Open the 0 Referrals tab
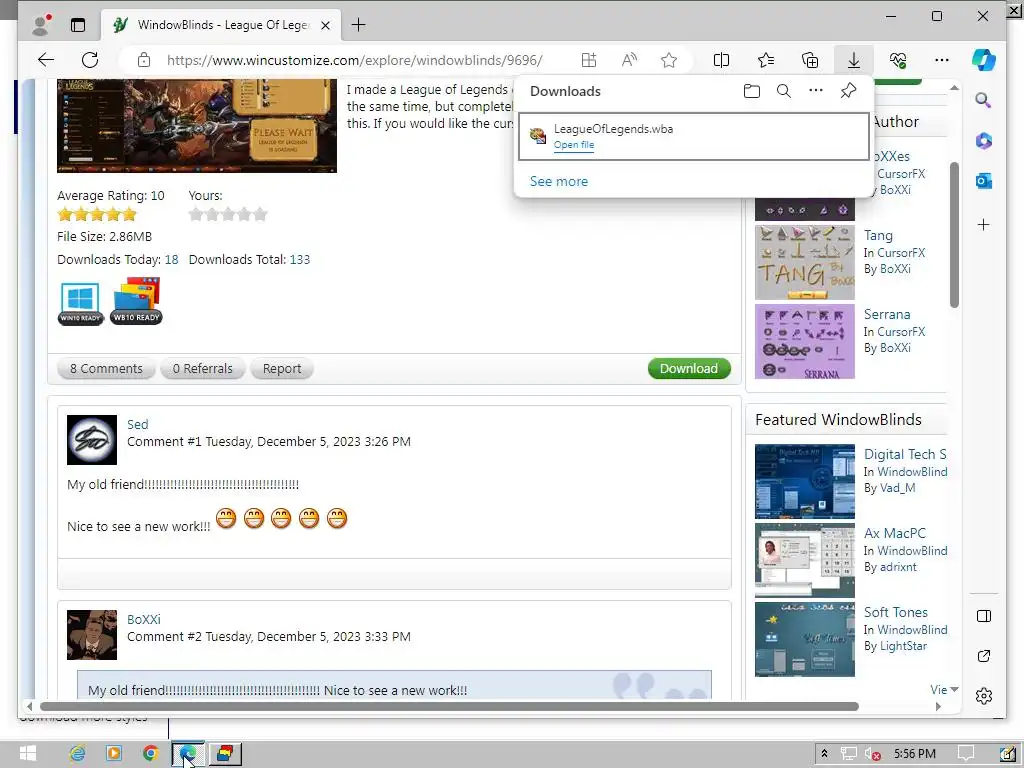This screenshot has width=1024, height=768. tap(202, 368)
